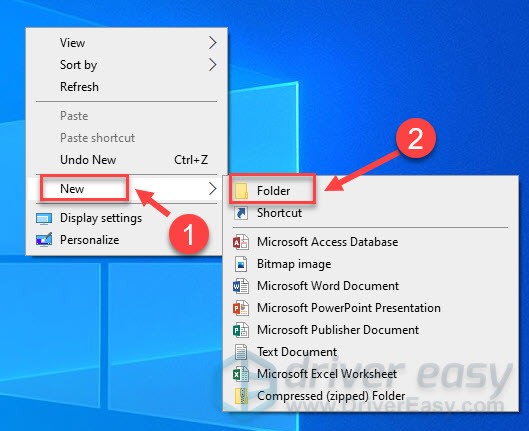
Task: Click the Excel Worksheet icon
Action: (x=241, y=374)
